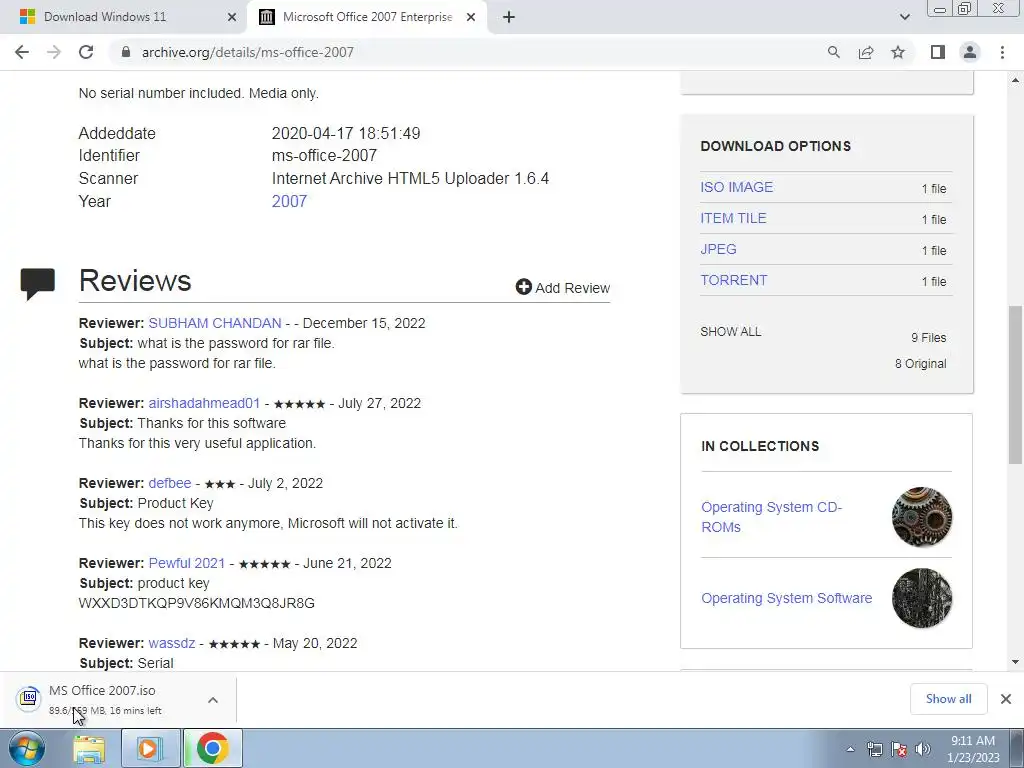Bookmark this page with the star
This screenshot has width=1024, height=768.
click(898, 52)
